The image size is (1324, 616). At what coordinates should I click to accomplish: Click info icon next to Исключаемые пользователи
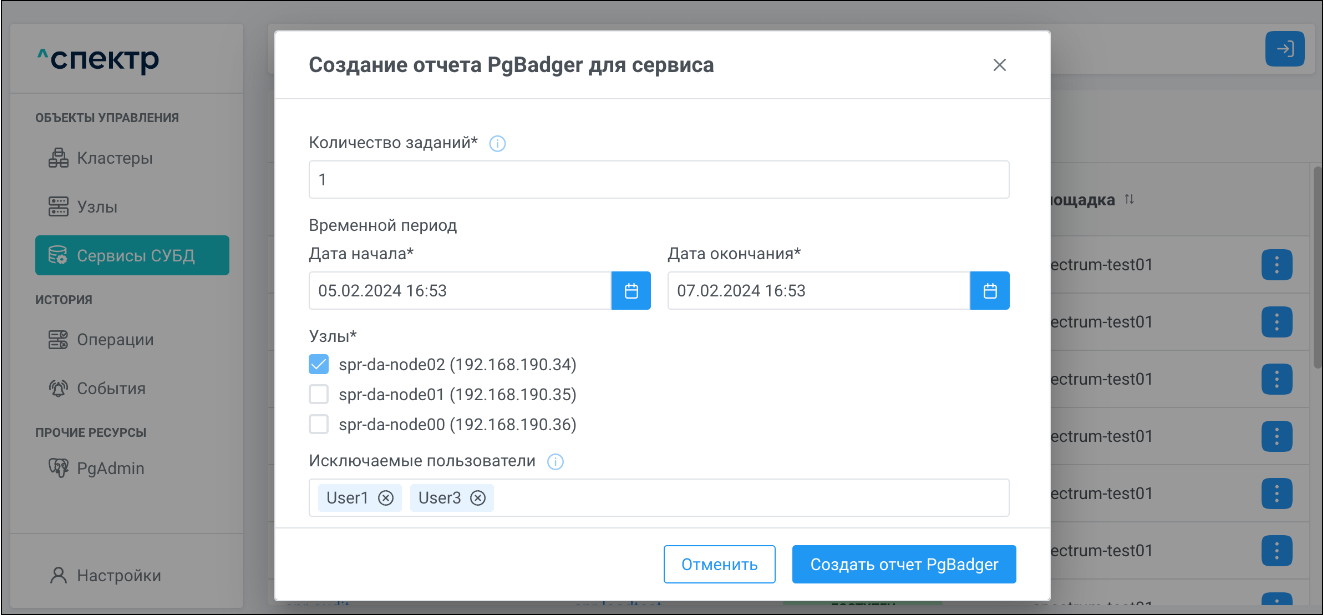pyautogui.click(x=556, y=462)
